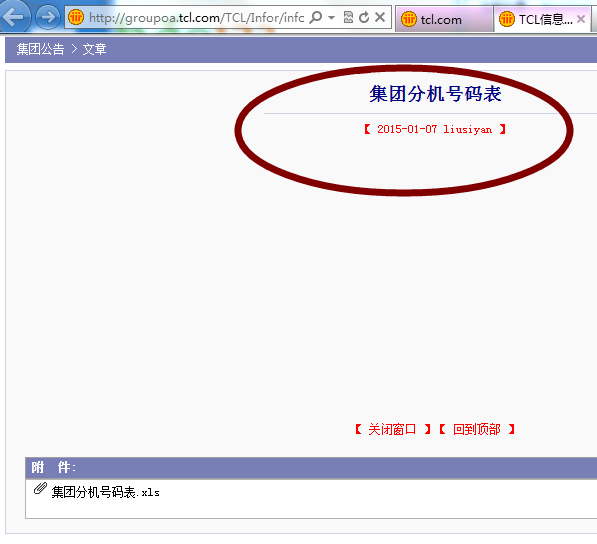Refresh the page with the reload icon

(364, 17)
